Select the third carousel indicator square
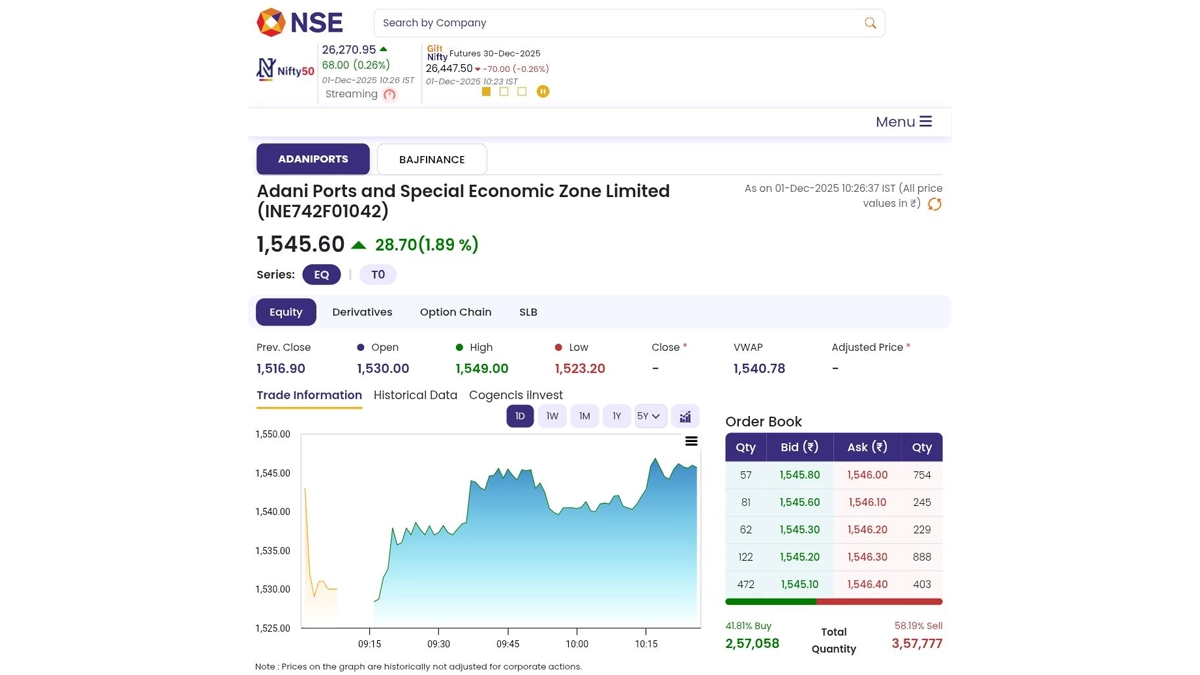The image size is (1200, 675). 522,91
